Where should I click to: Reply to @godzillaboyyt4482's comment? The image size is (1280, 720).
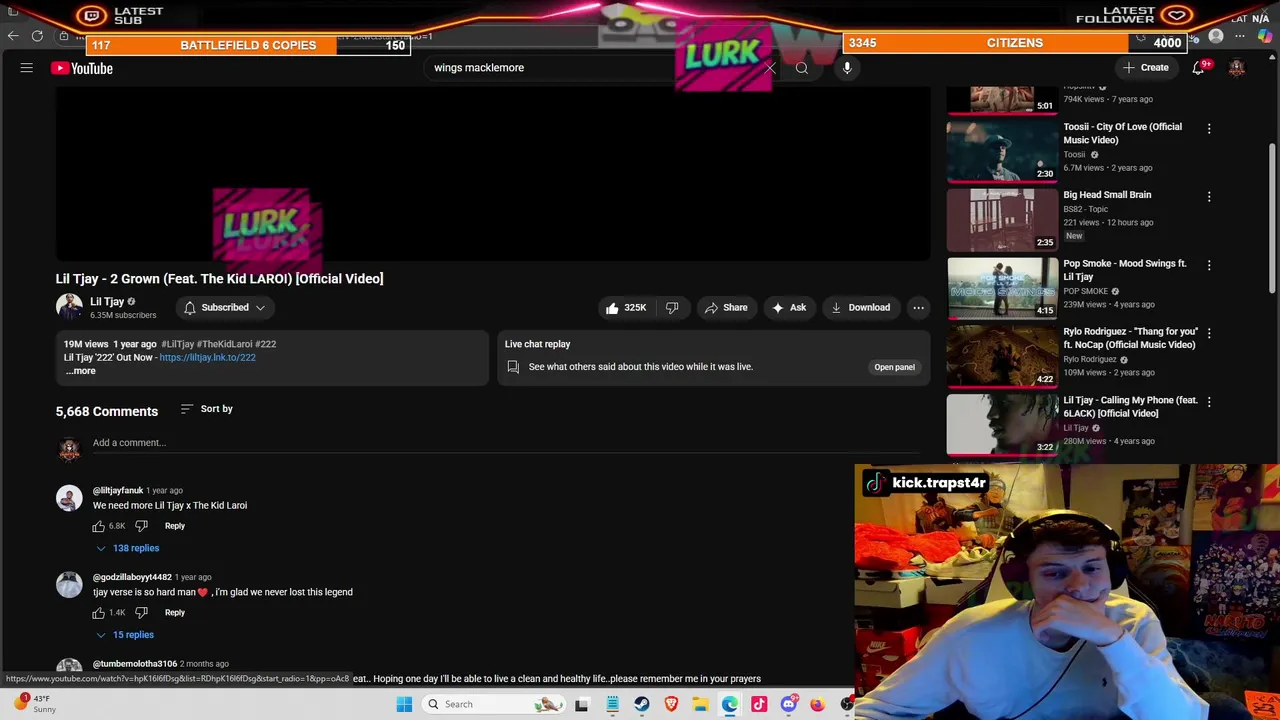tap(175, 612)
